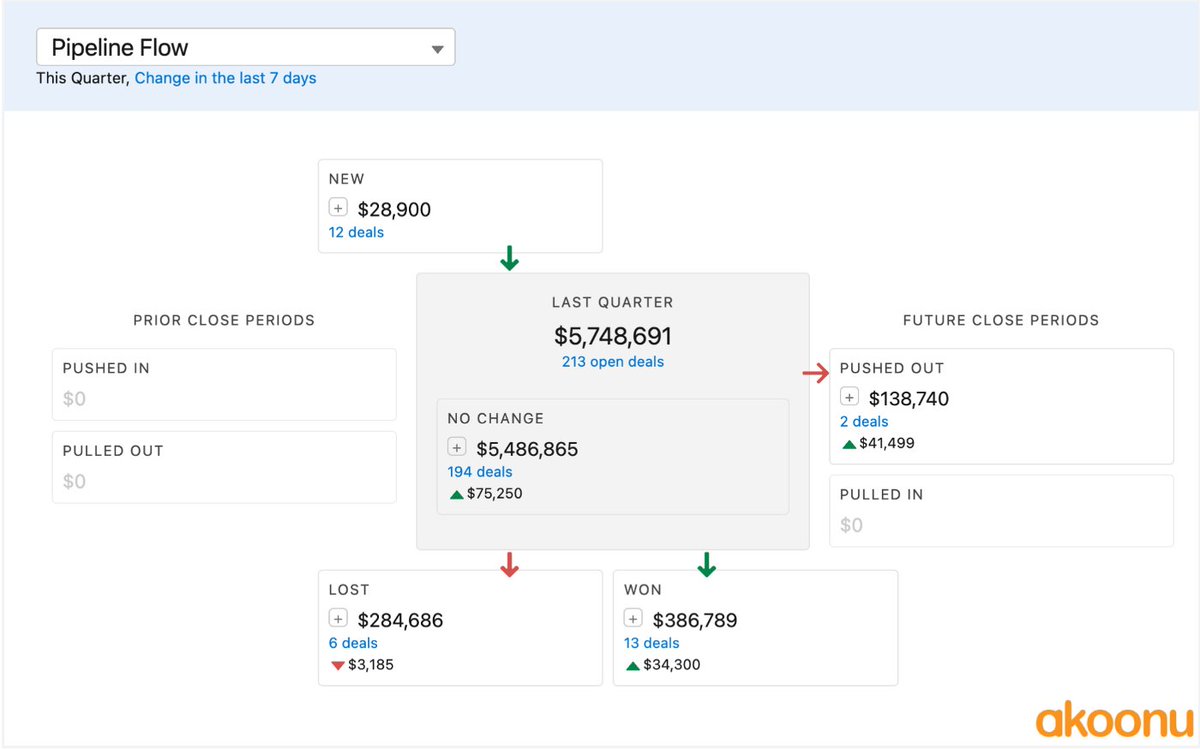View the 213 open deals
Screen dimensions: 1200x749
tap(613, 361)
